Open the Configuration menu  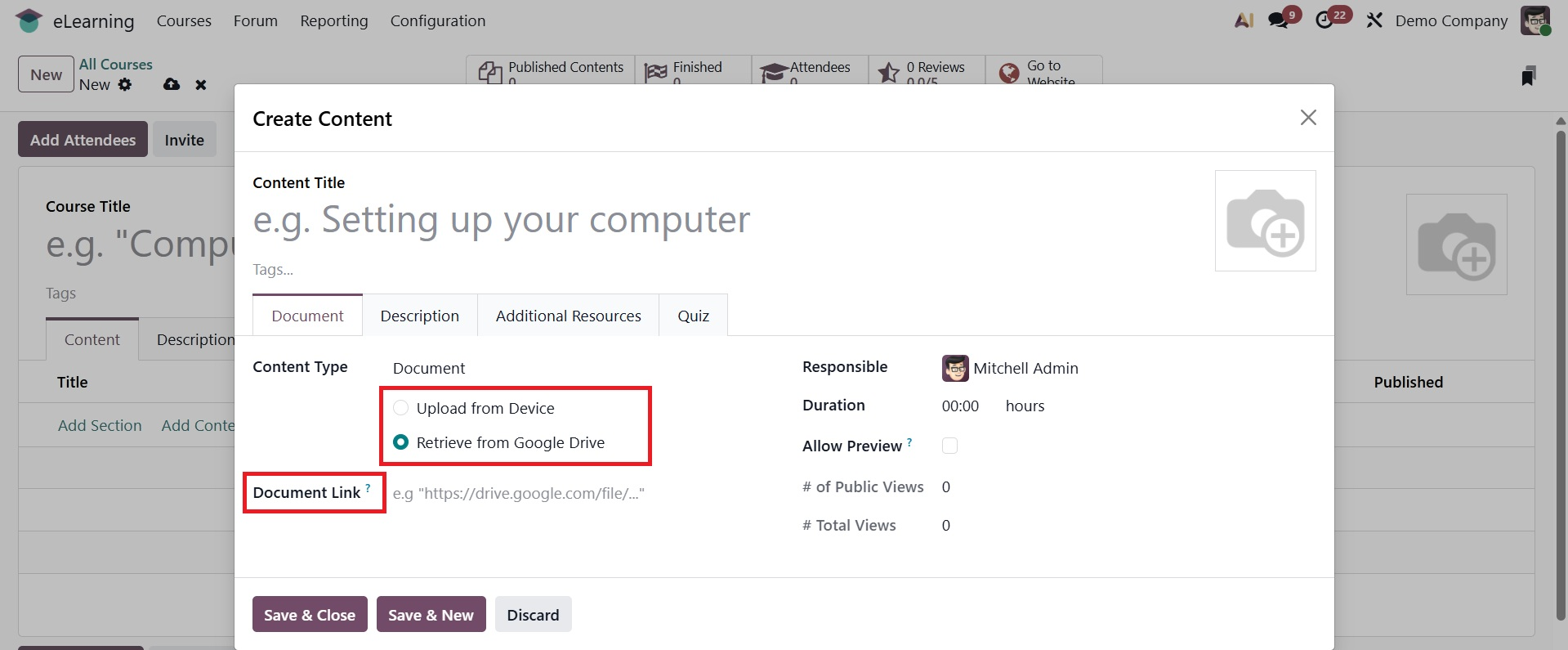pyautogui.click(x=437, y=20)
